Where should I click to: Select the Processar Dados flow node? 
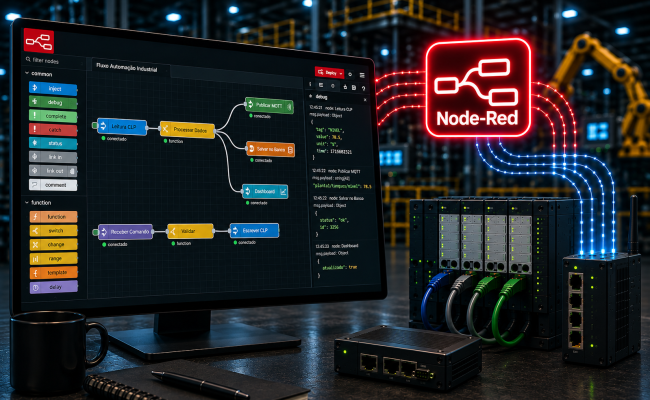[187, 130]
